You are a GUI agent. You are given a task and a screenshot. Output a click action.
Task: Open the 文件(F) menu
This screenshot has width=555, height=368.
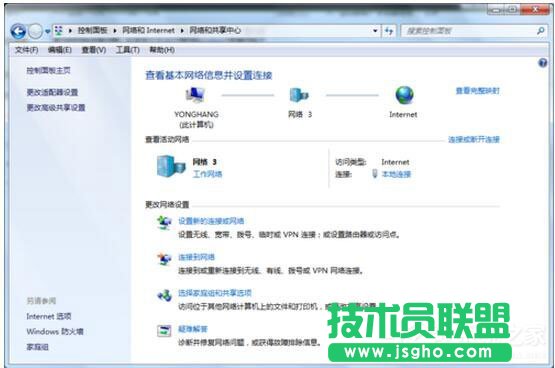(x=27, y=50)
